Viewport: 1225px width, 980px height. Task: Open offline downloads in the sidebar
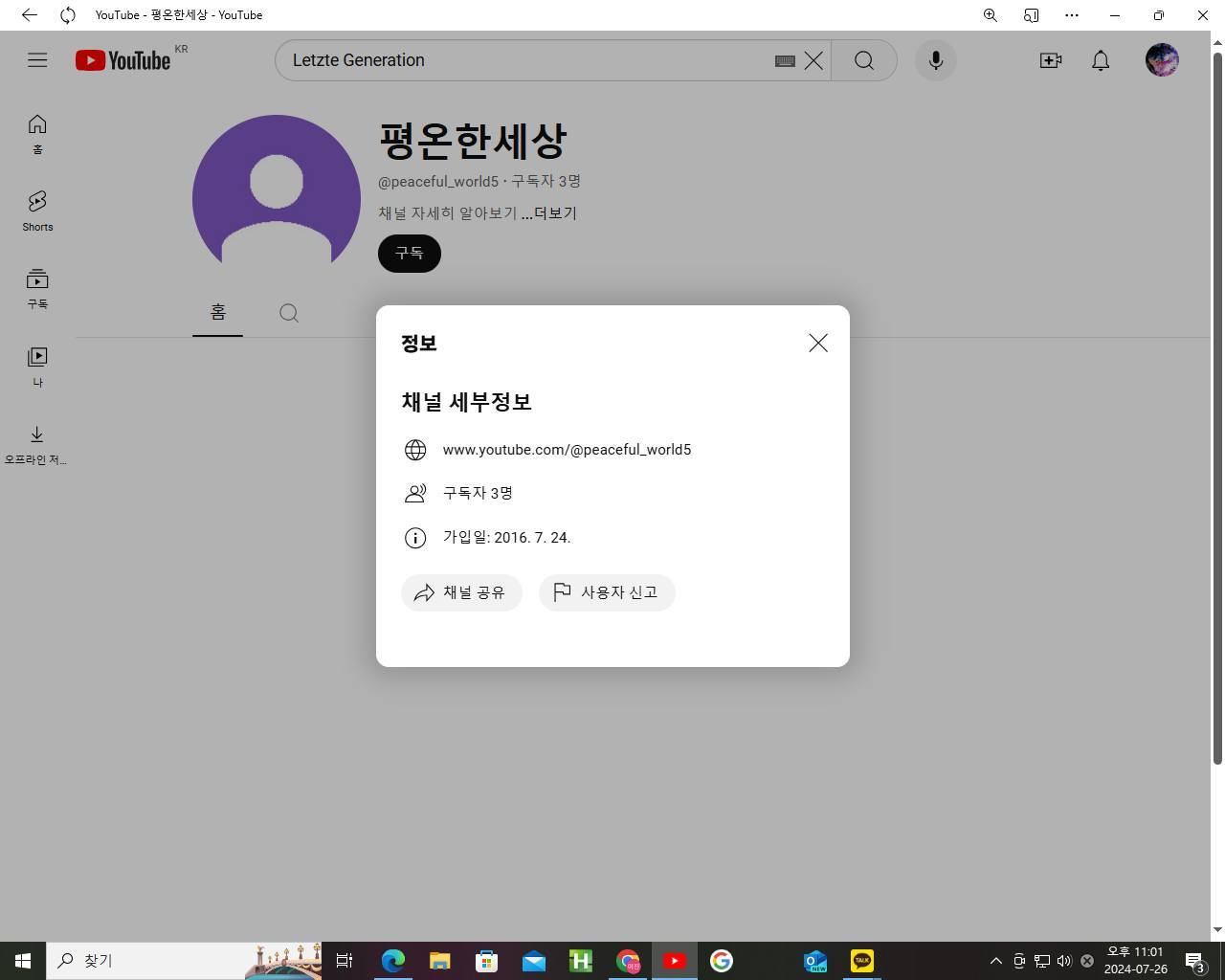pyautogui.click(x=37, y=445)
